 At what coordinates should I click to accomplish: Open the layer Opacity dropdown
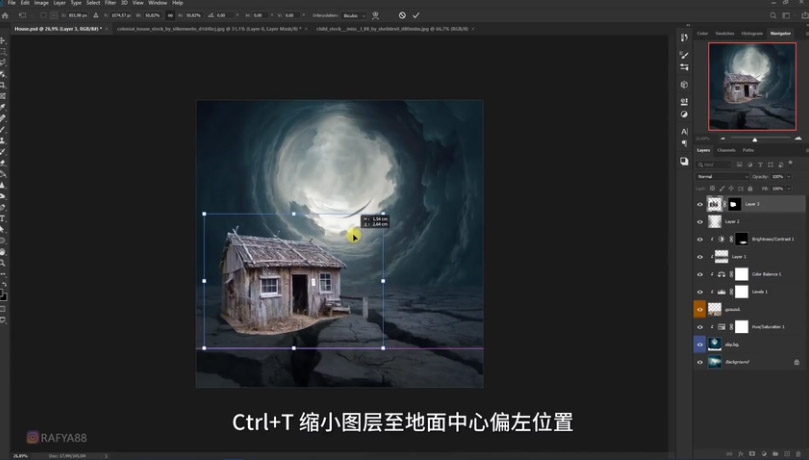787,176
